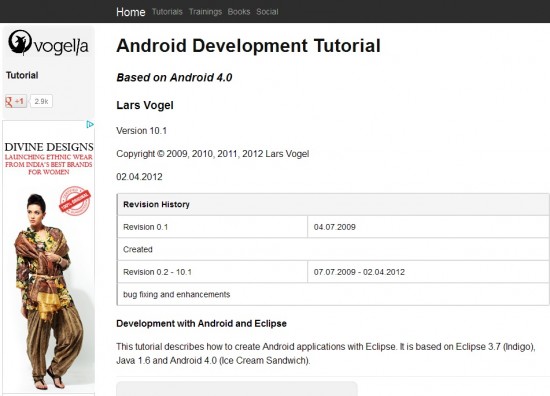This screenshot has width=550, height=396.
Task: Open the Books menu item
Action: pos(239,12)
